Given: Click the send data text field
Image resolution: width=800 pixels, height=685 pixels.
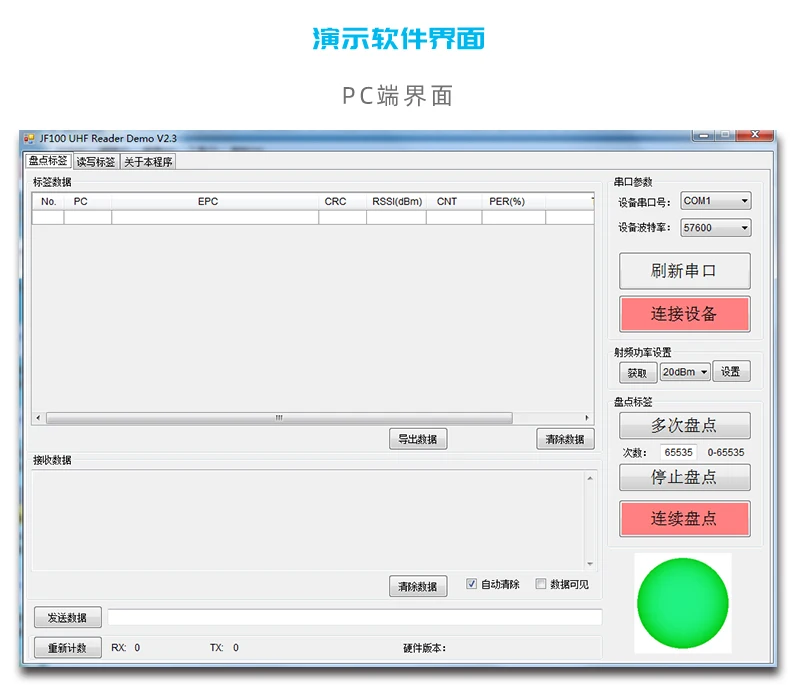Looking at the screenshot, I should [355, 617].
